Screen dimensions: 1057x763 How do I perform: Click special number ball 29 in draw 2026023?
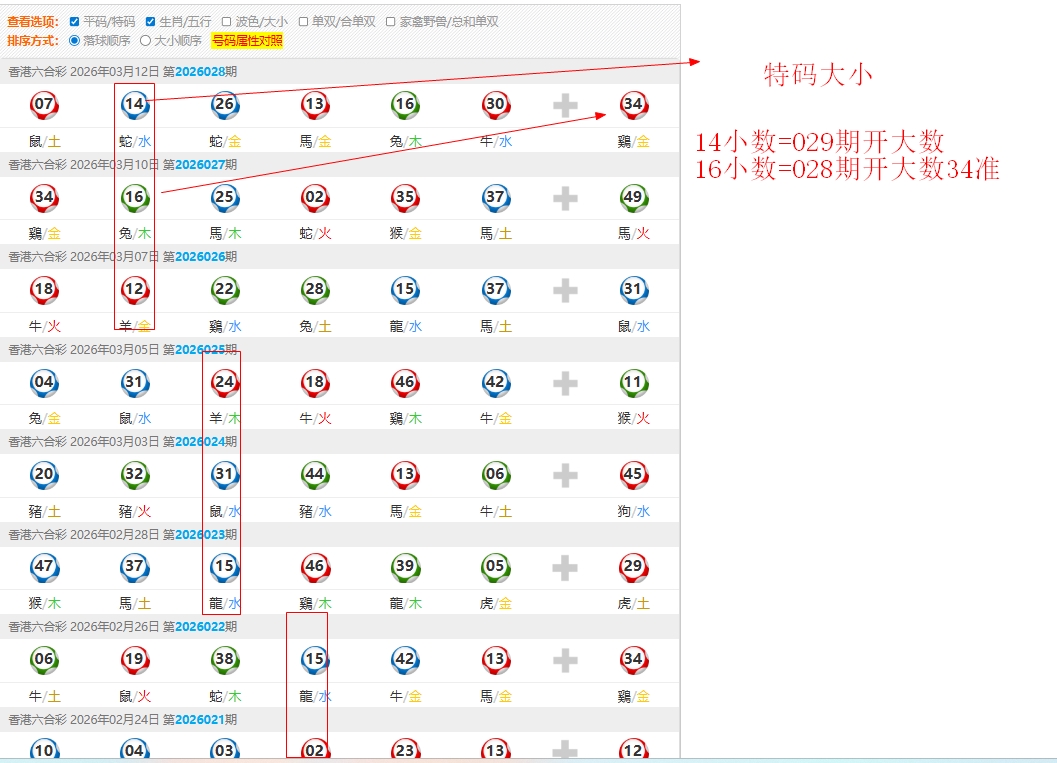tap(633, 567)
